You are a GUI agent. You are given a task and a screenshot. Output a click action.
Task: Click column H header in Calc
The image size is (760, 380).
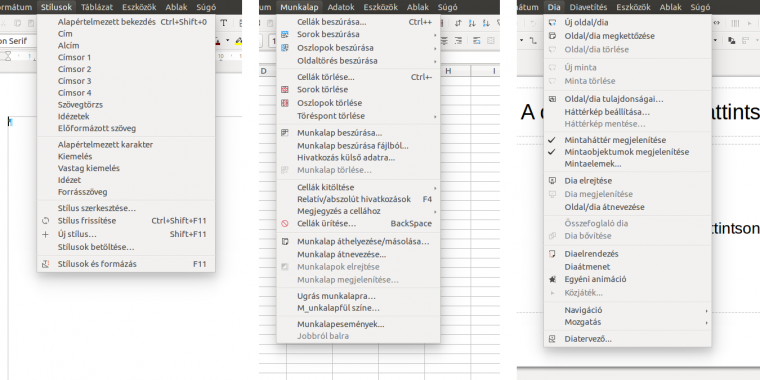click(448, 71)
